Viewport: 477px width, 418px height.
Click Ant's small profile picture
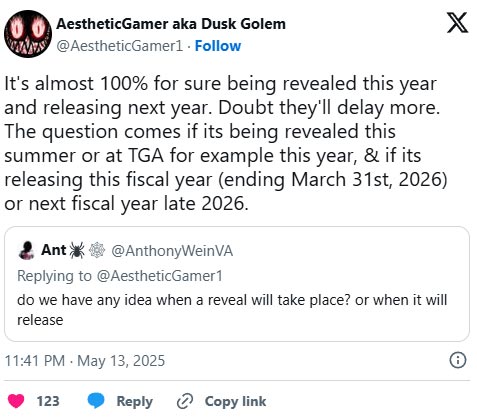pos(26,250)
